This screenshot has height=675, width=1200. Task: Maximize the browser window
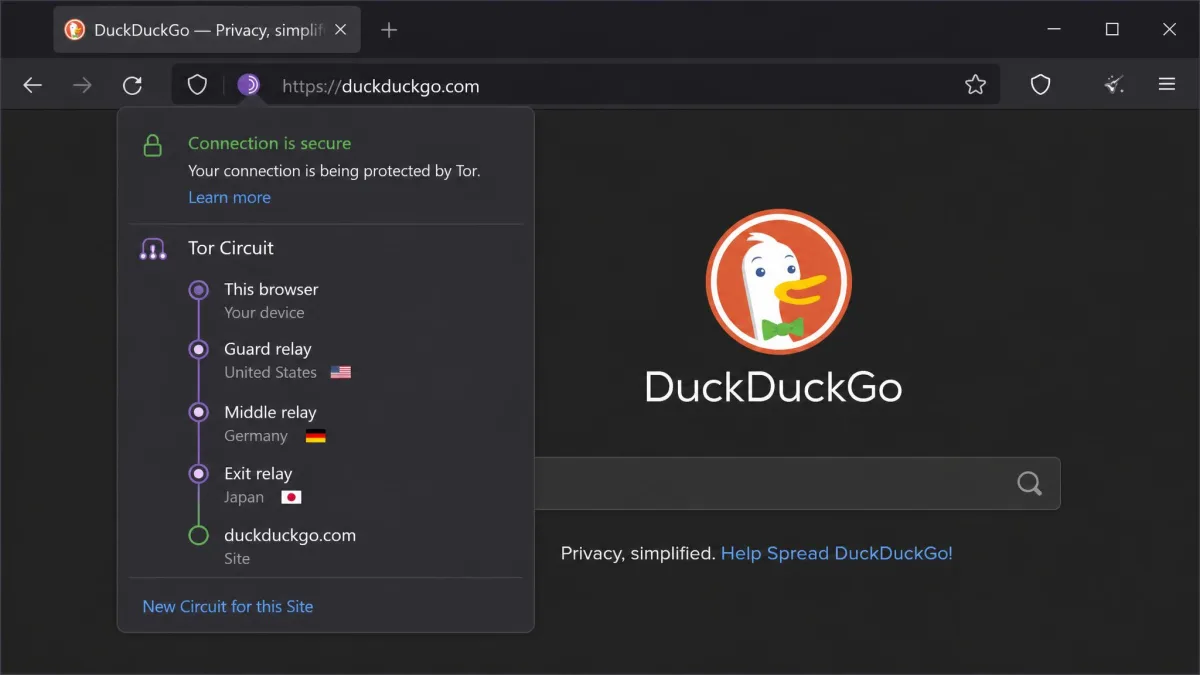[1112, 30]
